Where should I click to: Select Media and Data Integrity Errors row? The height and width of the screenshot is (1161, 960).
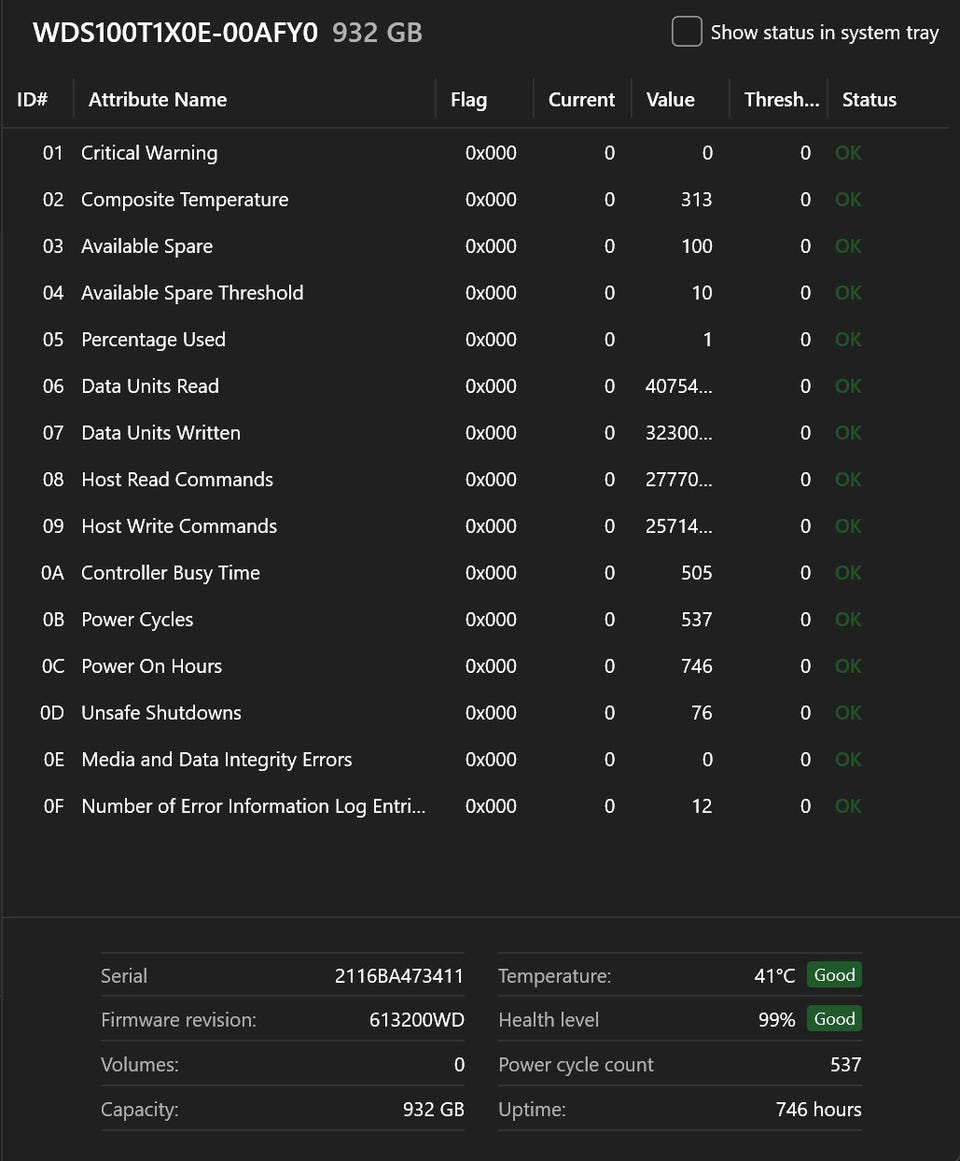[475, 759]
